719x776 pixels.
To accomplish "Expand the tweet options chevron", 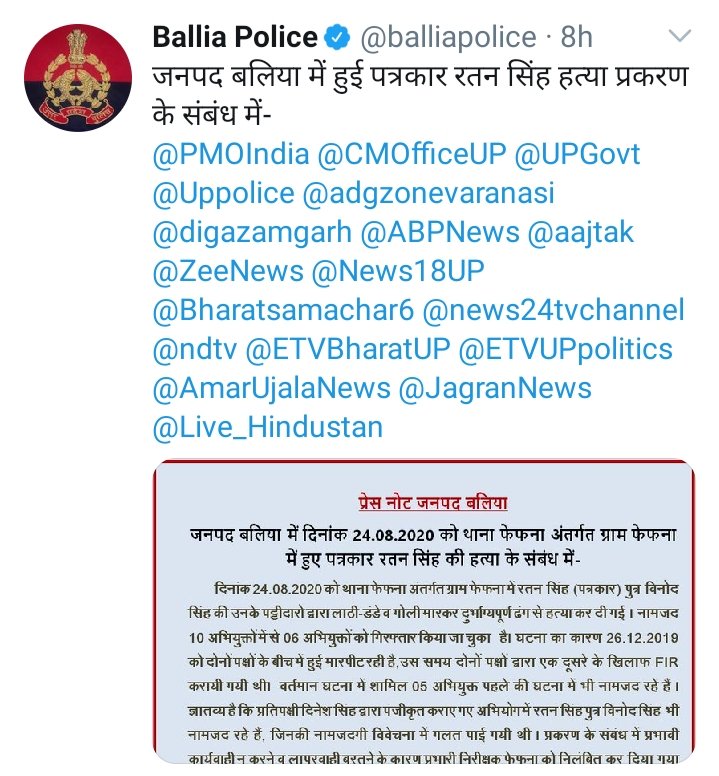I will (x=679, y=36).
